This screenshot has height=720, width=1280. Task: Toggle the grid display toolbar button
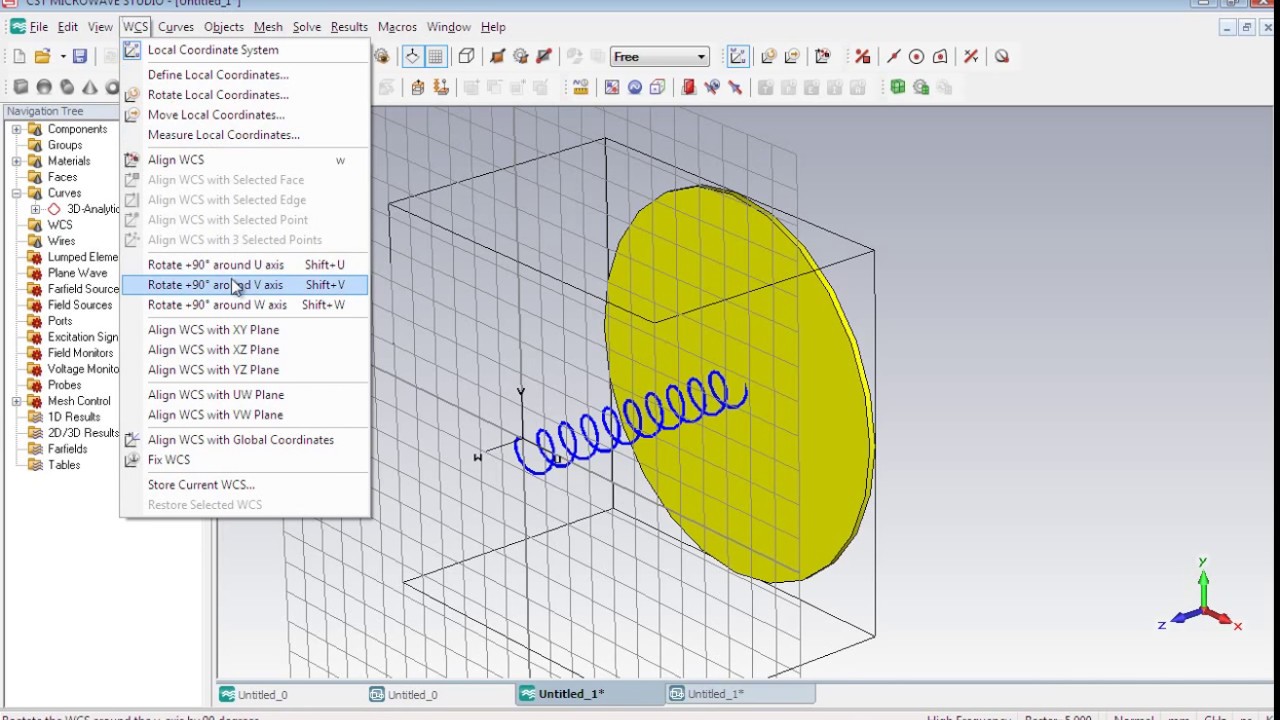[436, 57]
